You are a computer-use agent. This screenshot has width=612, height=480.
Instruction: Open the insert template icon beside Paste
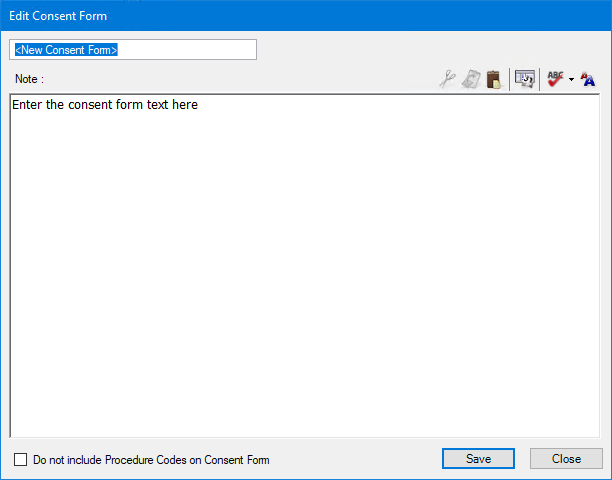(x=525, y=79)
